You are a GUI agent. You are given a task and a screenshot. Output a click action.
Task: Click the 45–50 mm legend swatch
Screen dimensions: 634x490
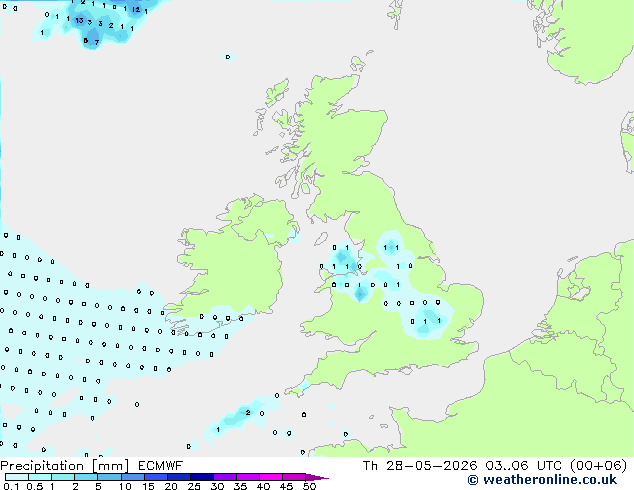point(294,477)
